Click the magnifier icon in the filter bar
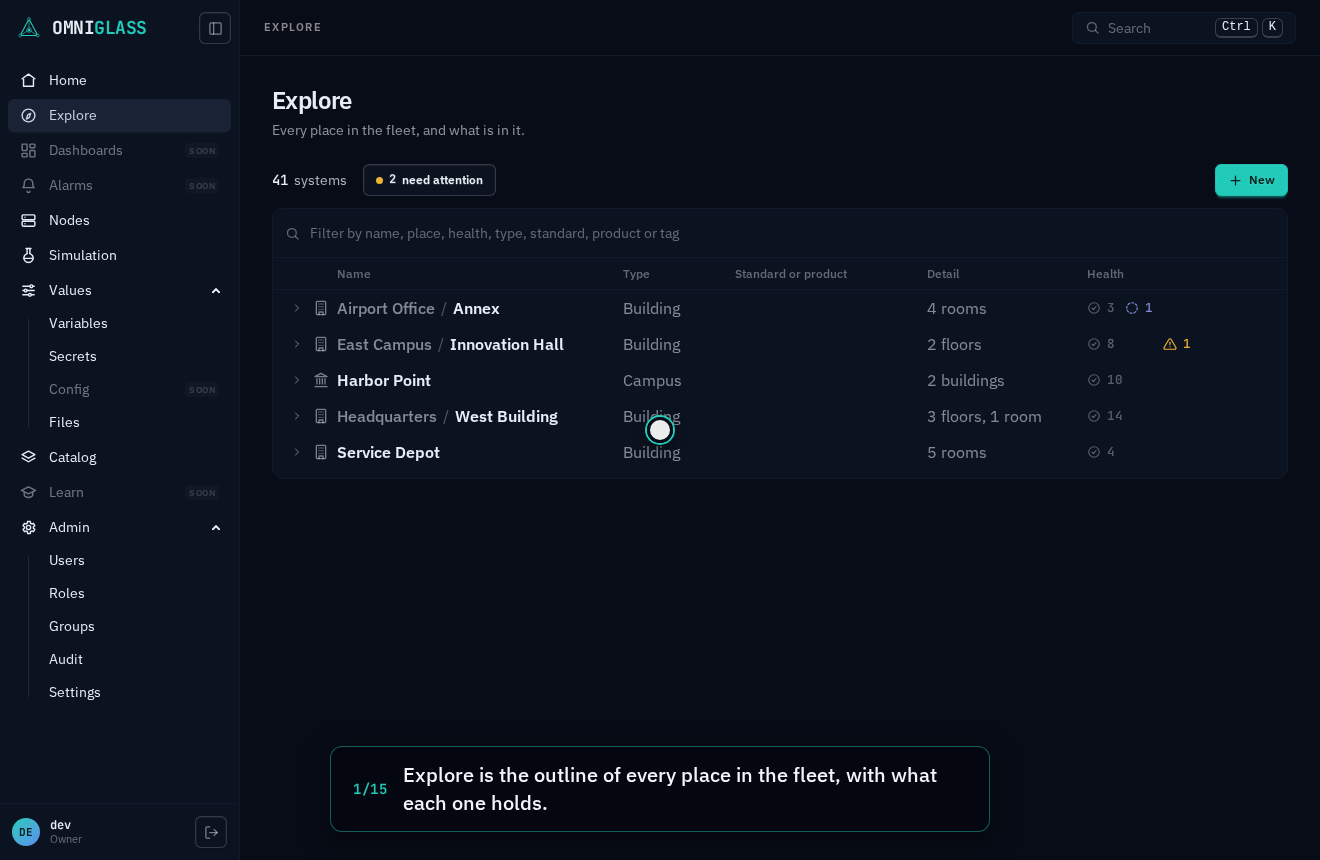Viewport: 1320px width, 860px height. click(x=293, y=233)
